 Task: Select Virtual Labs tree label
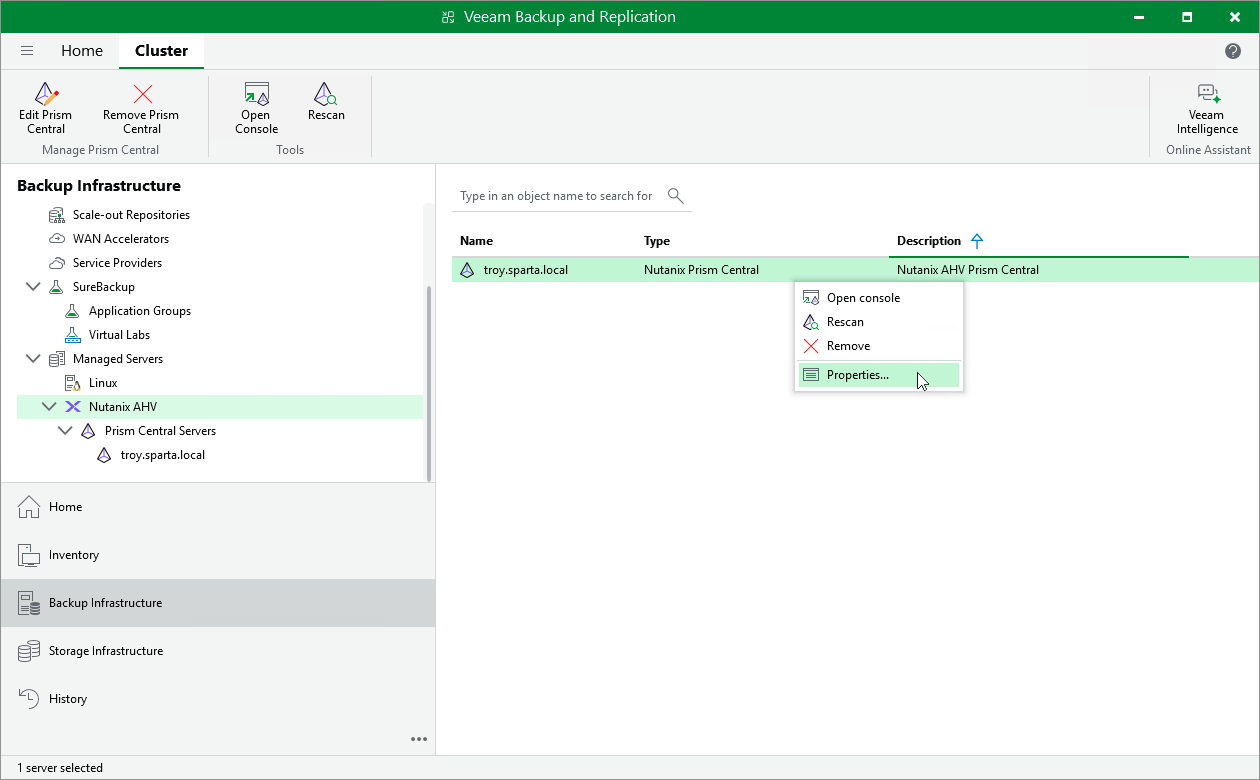point(119,335)
